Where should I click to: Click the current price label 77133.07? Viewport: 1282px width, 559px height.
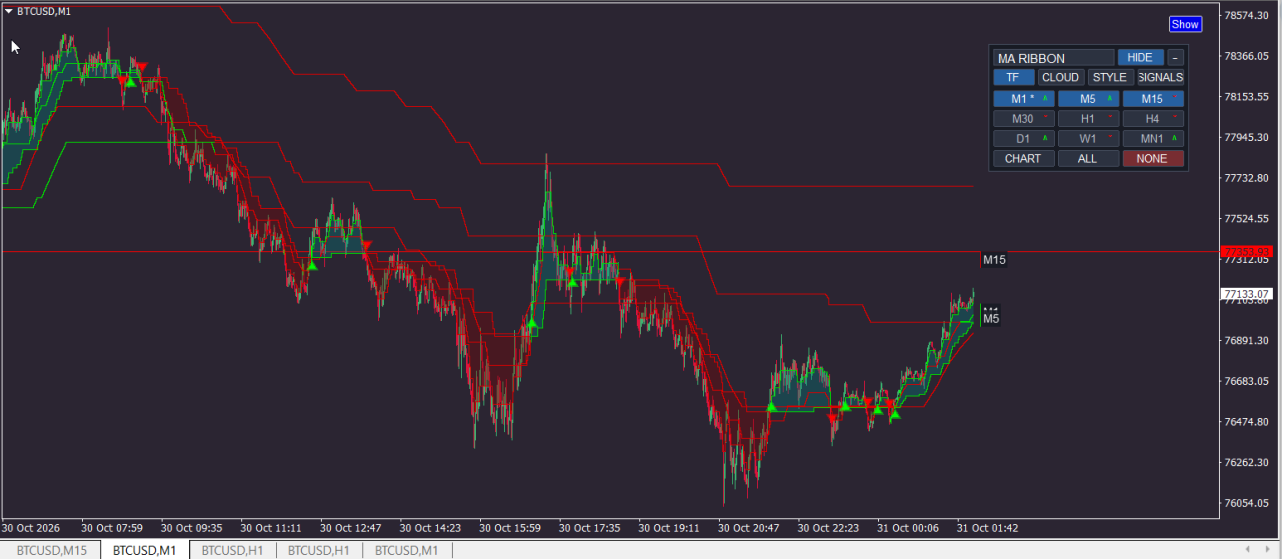[1245, 294]
